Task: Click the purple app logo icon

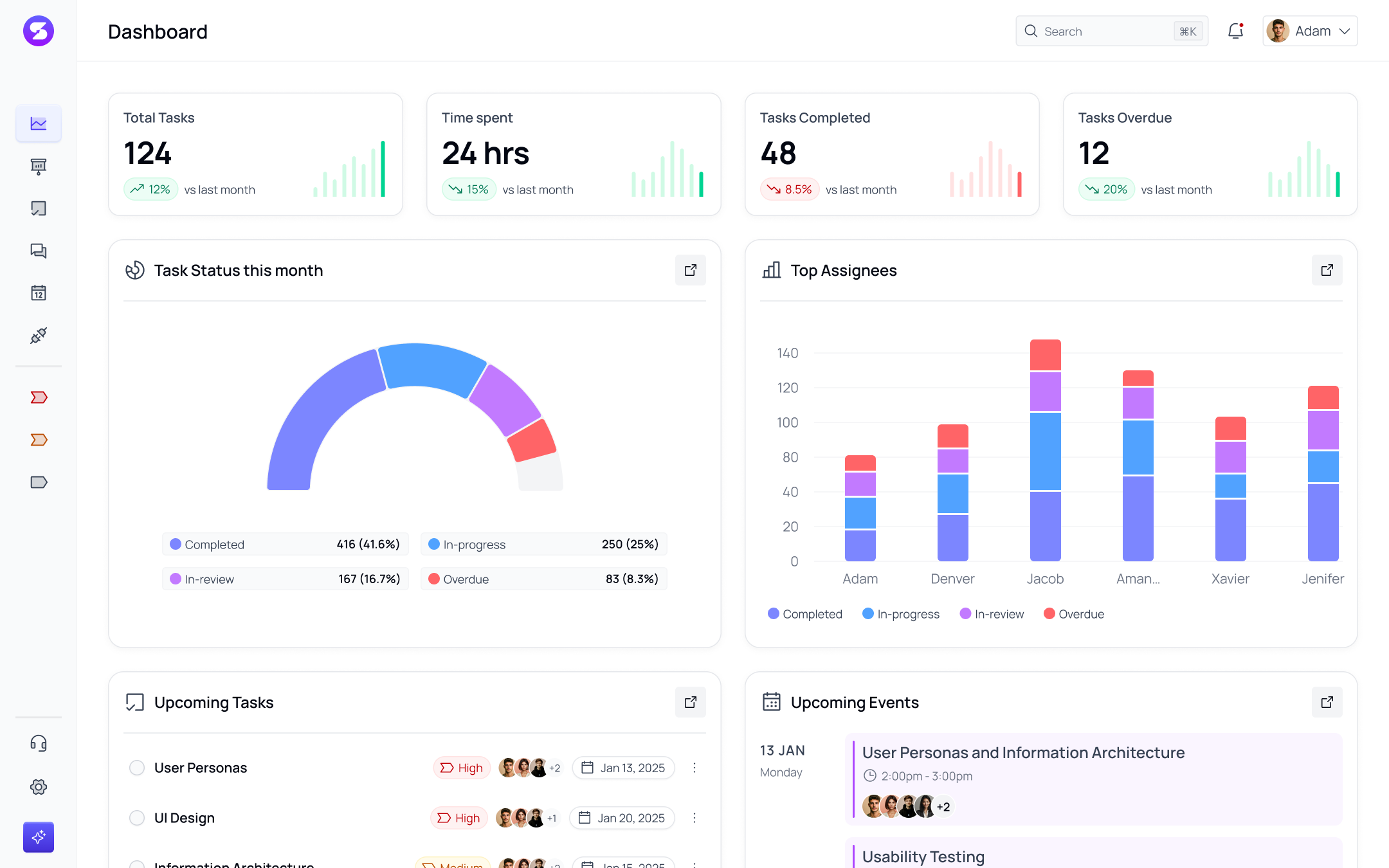Action: coord(39,31)
